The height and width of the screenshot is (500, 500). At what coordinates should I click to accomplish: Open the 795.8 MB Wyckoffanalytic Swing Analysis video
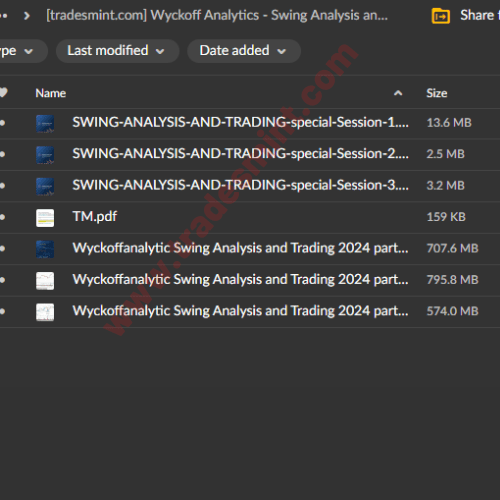click(x=240, y=279)
